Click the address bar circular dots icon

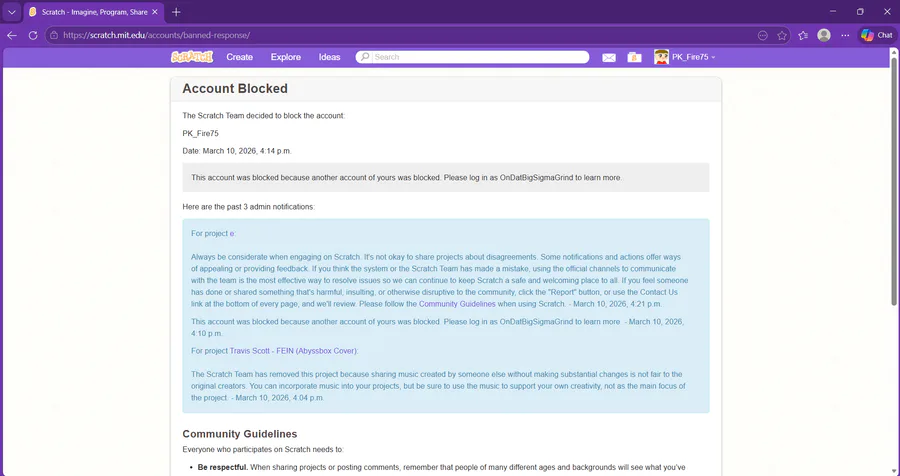[762, 36]
